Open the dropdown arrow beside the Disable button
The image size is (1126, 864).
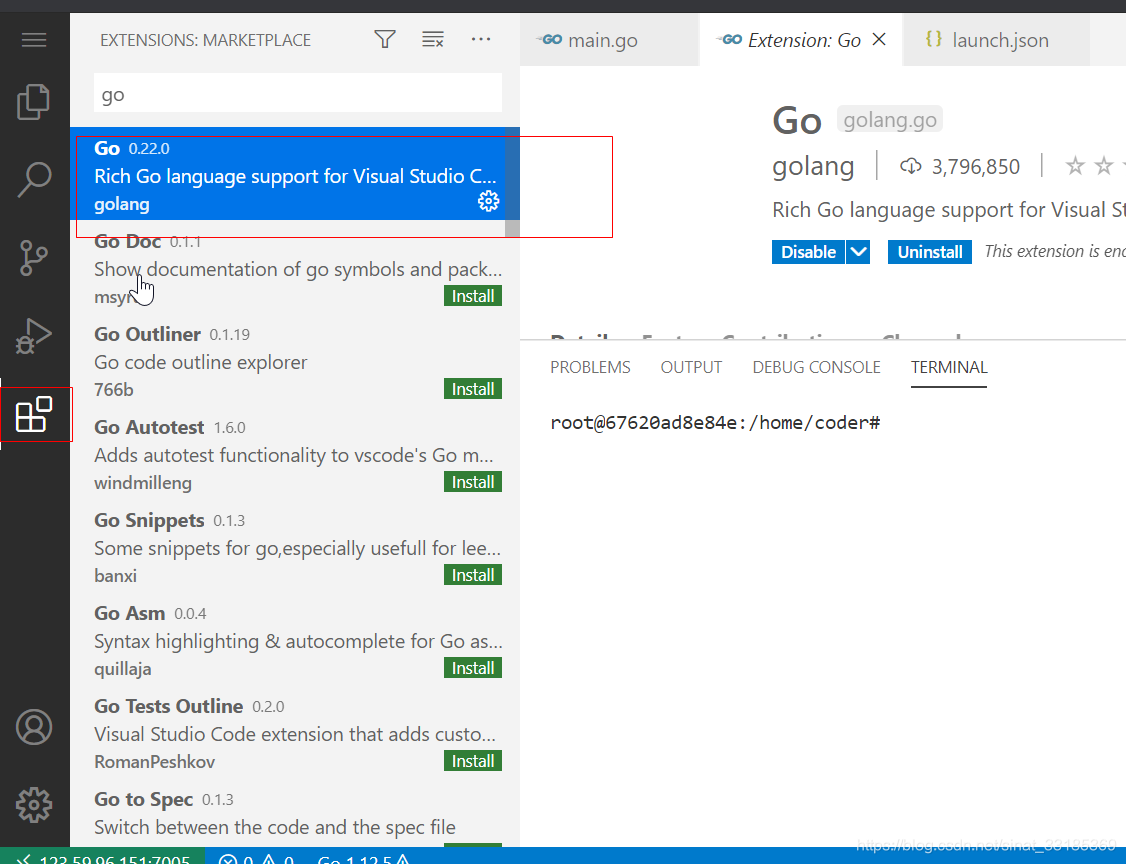(859, 251)
